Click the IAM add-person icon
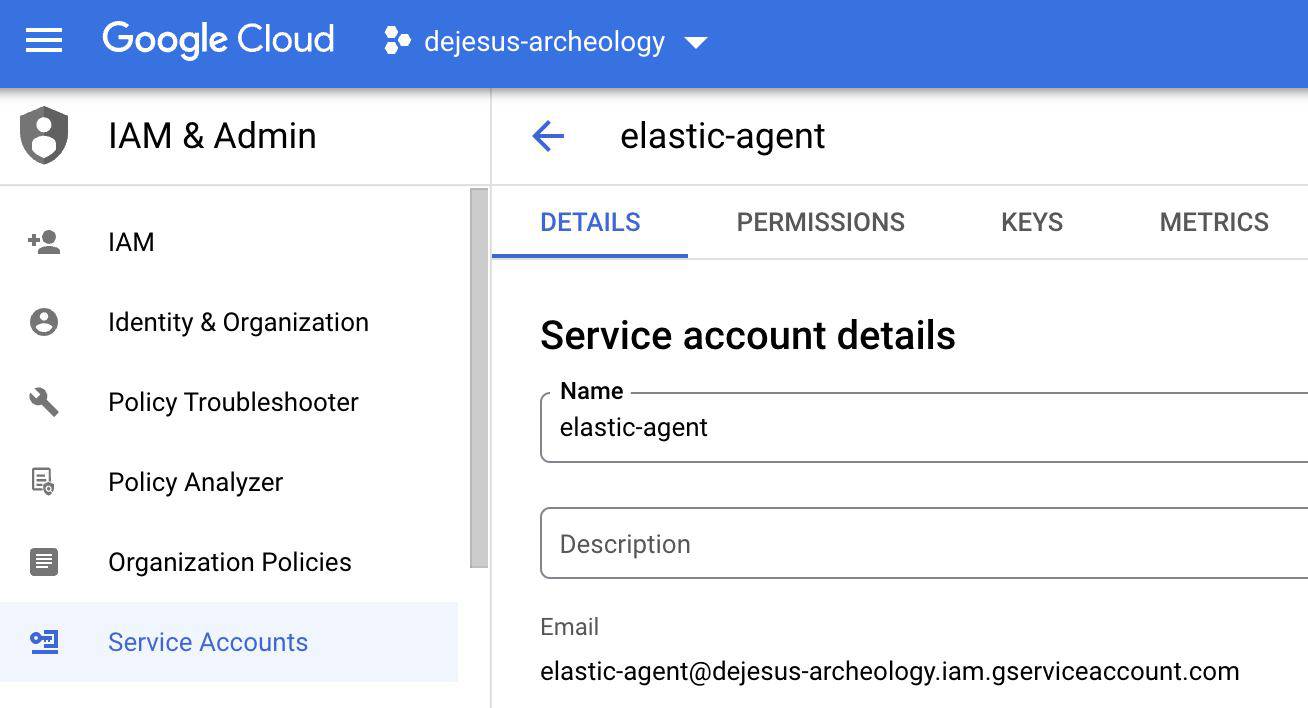 (x=44, y=242)
